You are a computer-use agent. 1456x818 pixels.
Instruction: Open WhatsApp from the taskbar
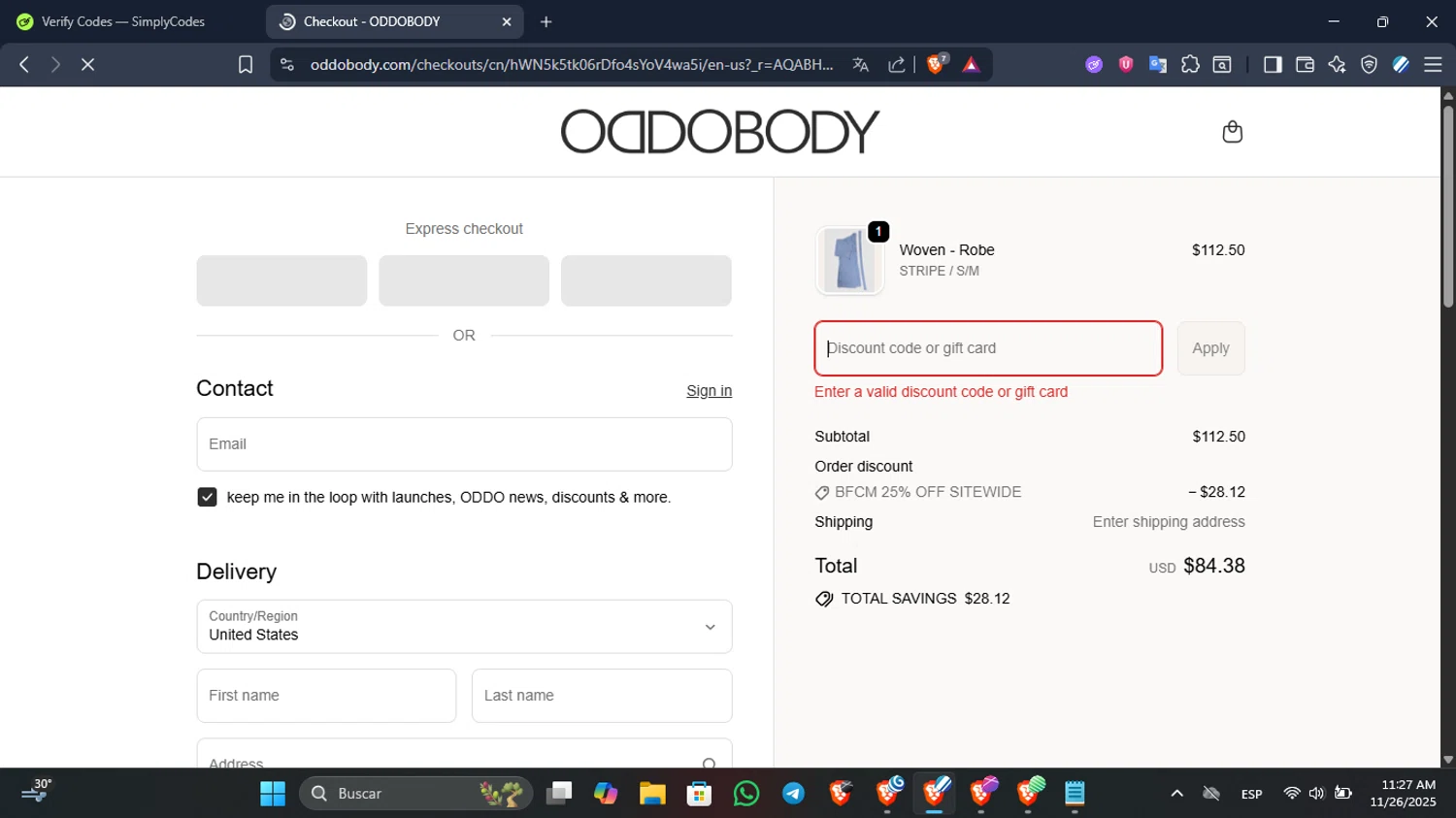click(x=746, y=794)
